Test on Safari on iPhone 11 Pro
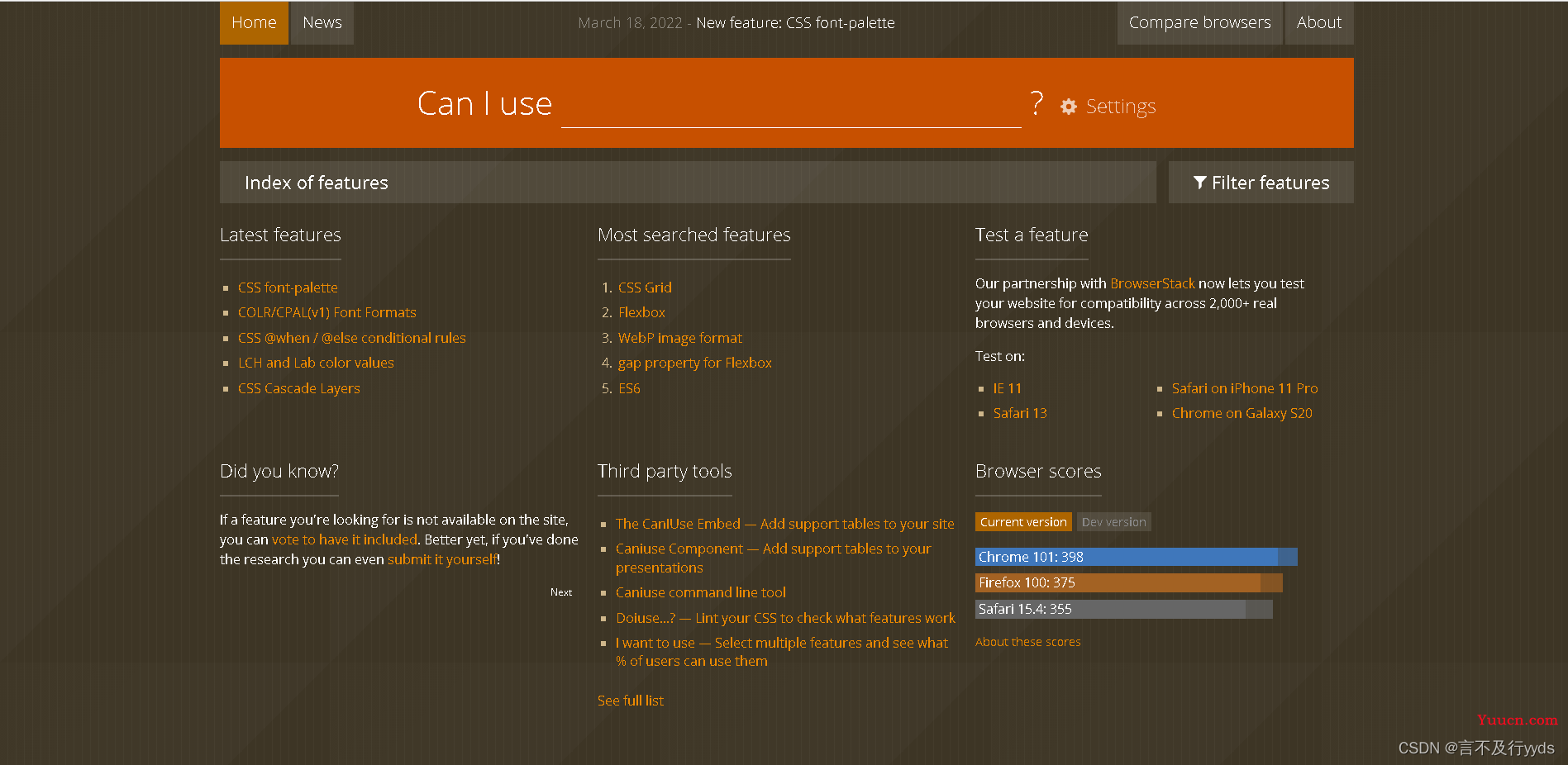 tap(1245, 388)
